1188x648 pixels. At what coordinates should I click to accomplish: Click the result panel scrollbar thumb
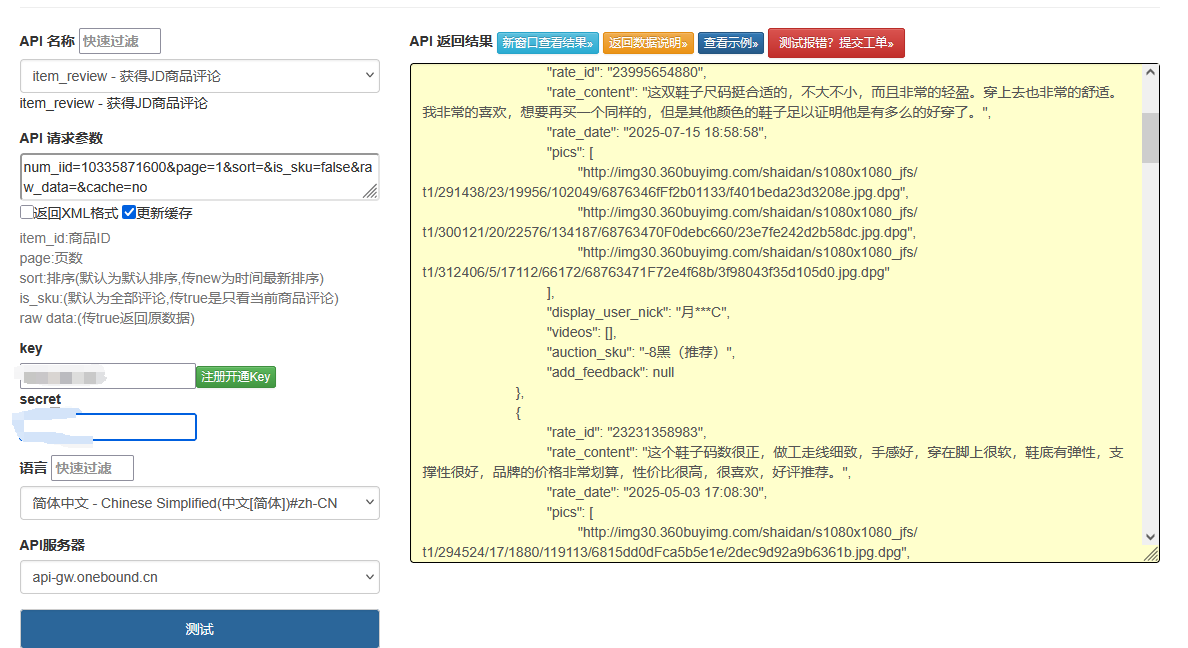(1150, 138)
